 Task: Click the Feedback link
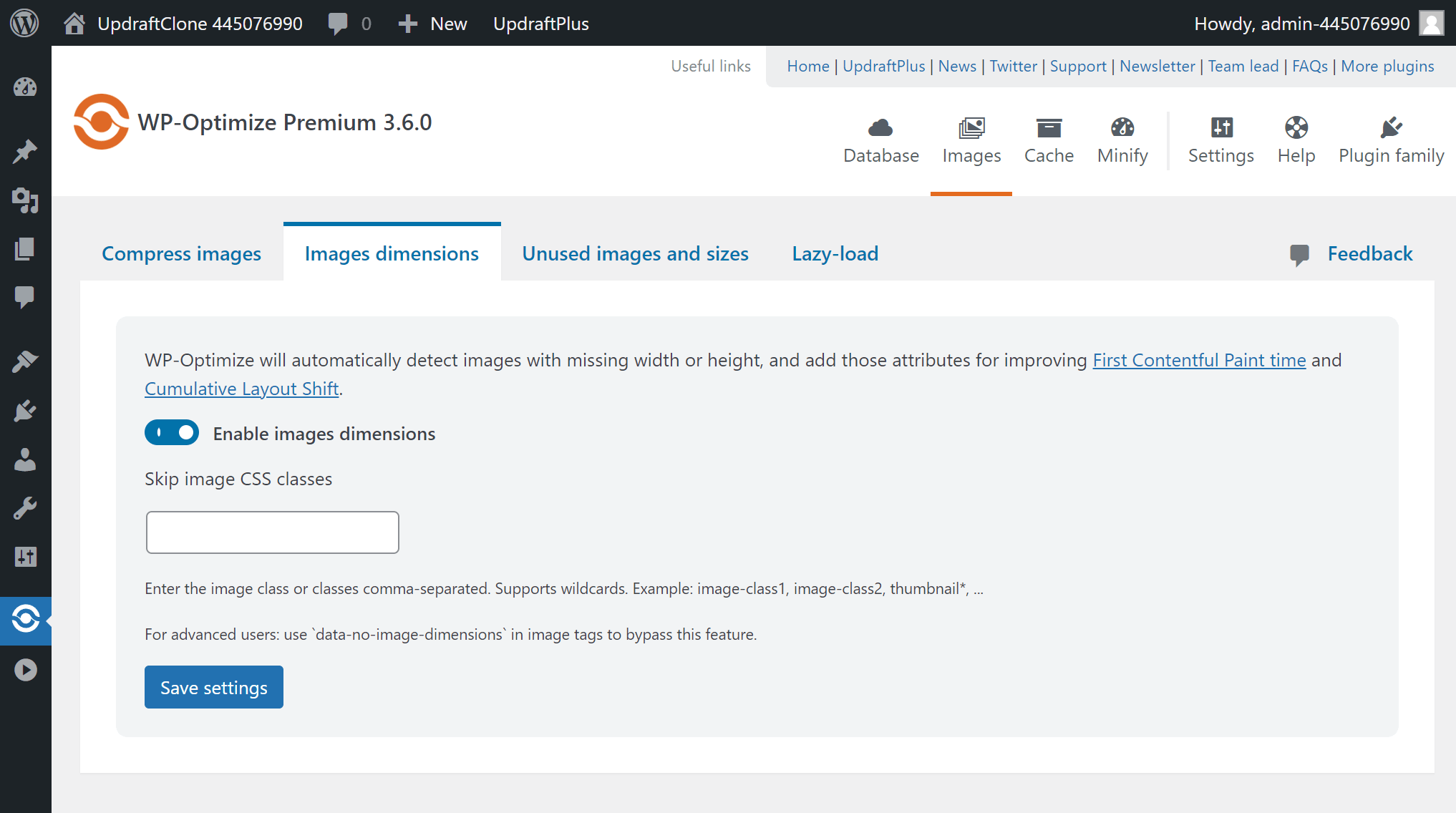pos(1369,253)
